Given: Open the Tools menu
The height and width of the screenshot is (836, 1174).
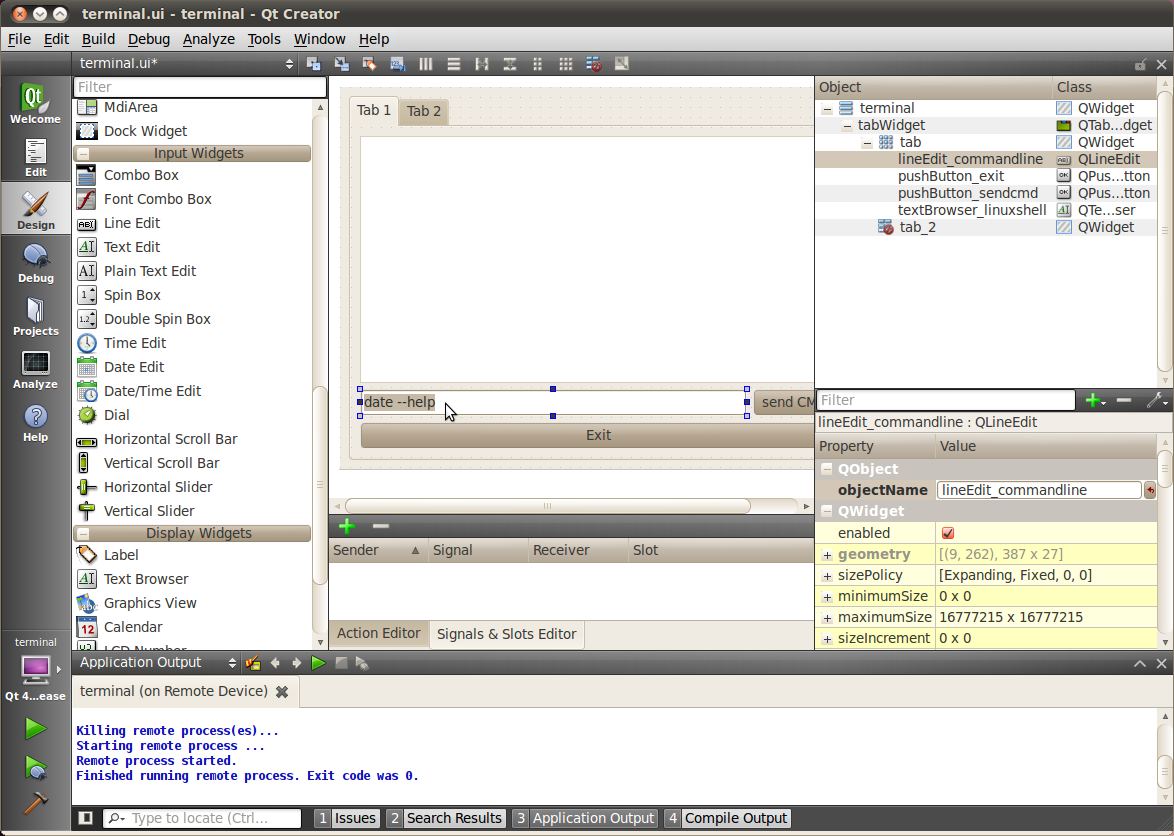Looking at the screenshot, I should (264, 39).
